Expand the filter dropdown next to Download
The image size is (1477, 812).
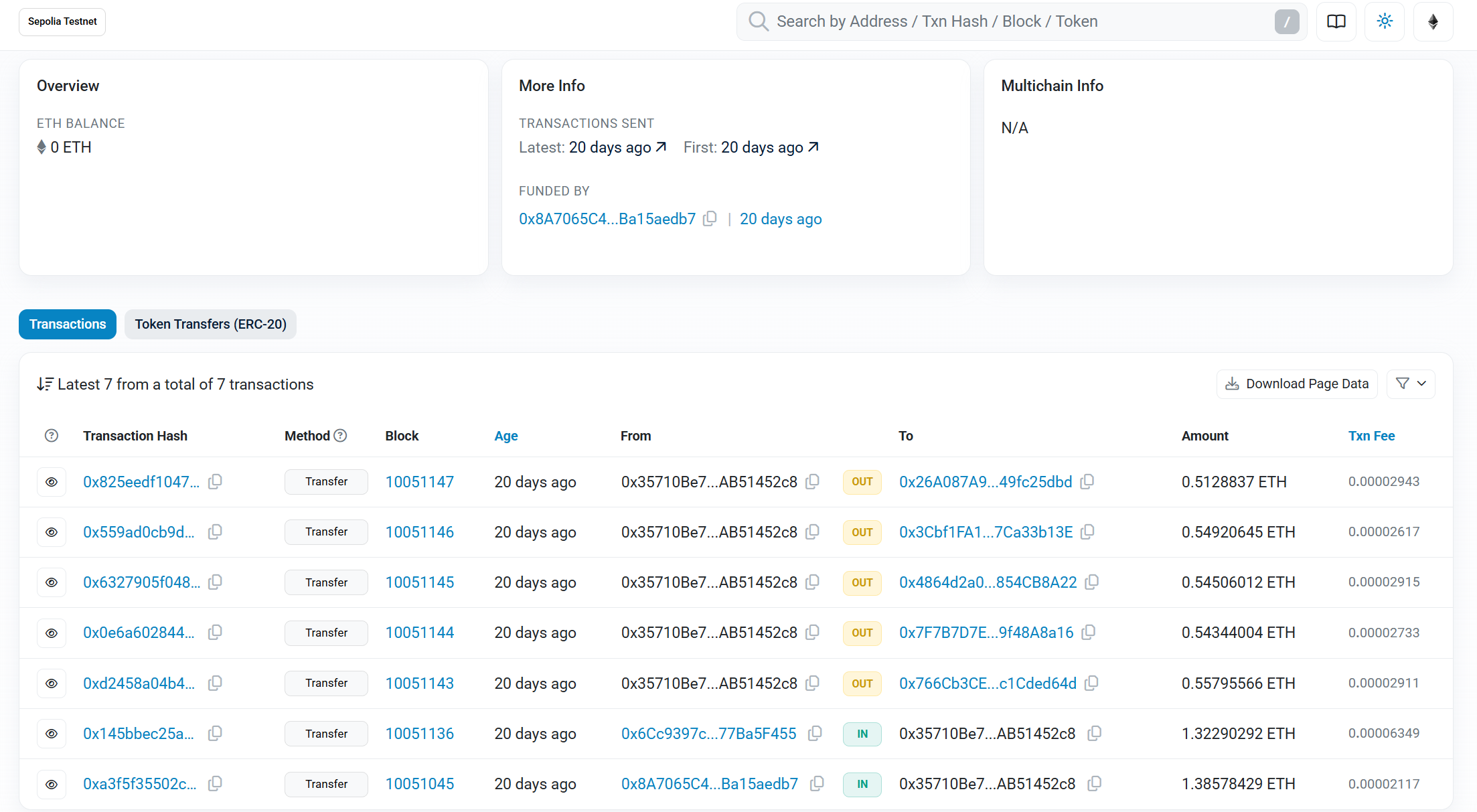tap(1410, 384)
